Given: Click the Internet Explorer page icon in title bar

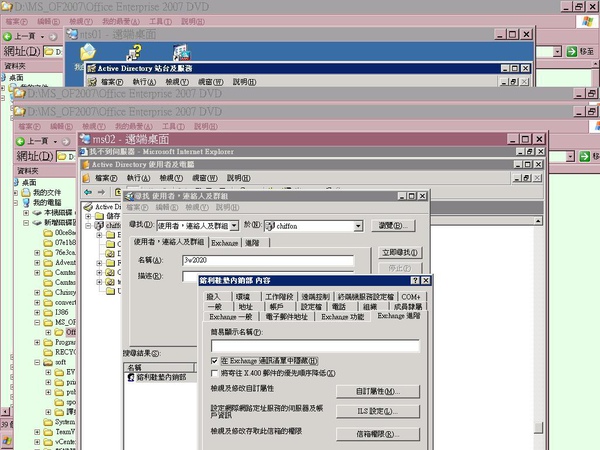Looking at the screenshot, I should tap(84, 152).
